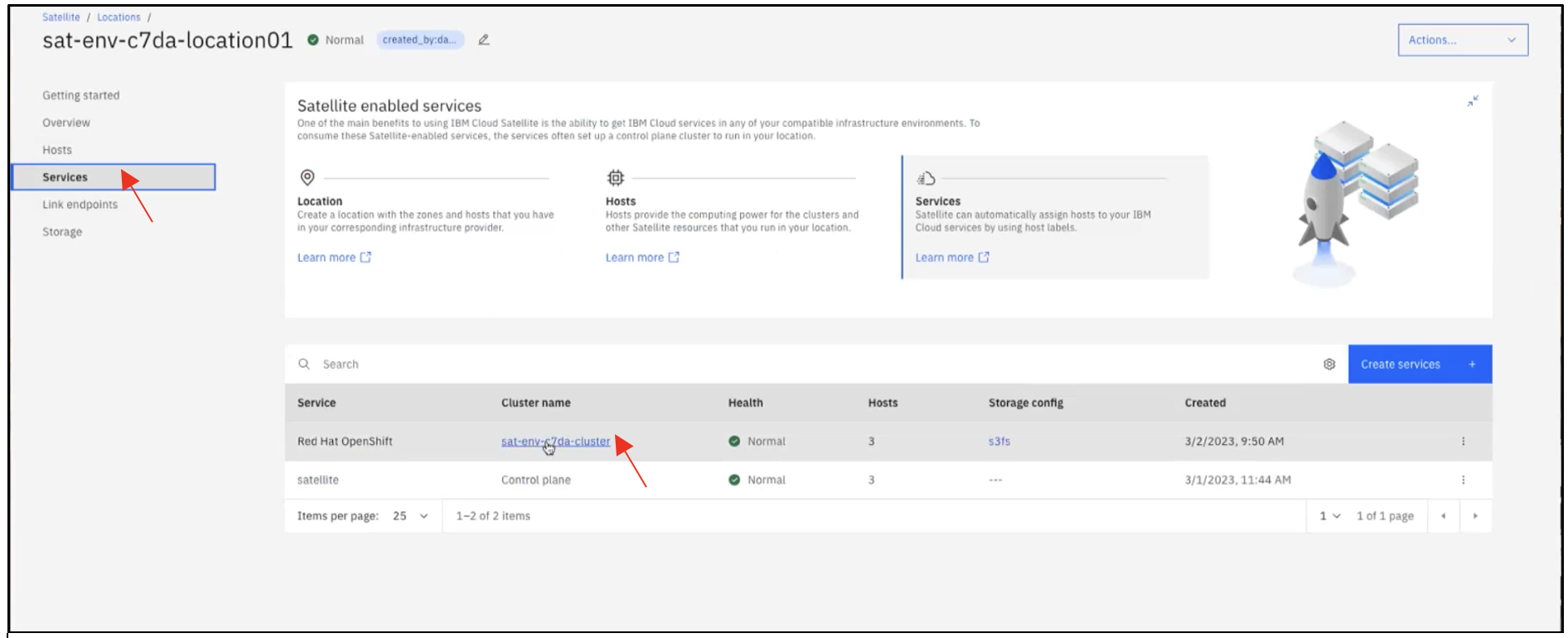This screenshot has height=638, width=1568.
Task: Click the Control plane cell
Action: tap(535, 480)
